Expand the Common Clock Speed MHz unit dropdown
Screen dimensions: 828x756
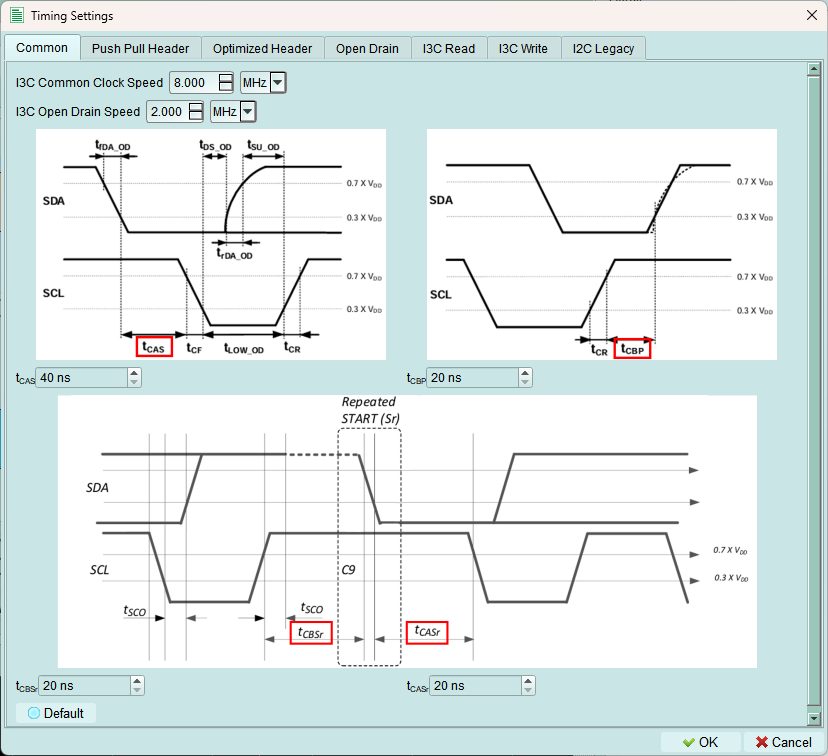[278, 83]
